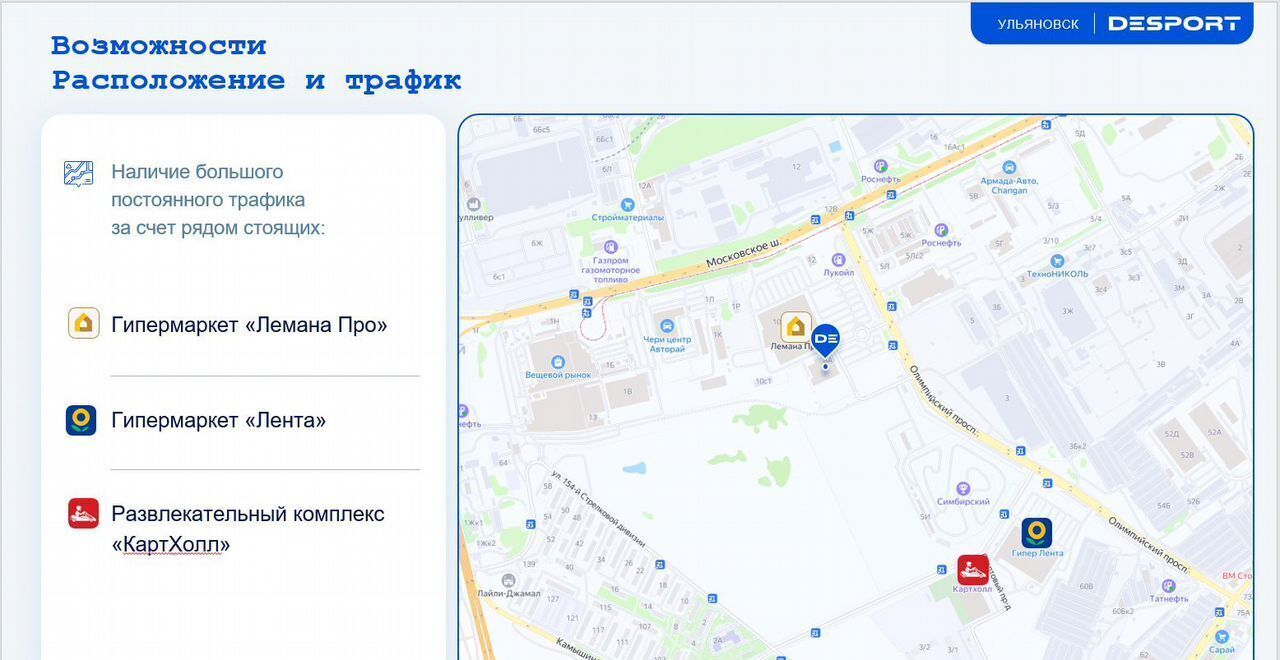Click the 'Картхолл' label under the red marker
1280x660 pixels.
972,590
